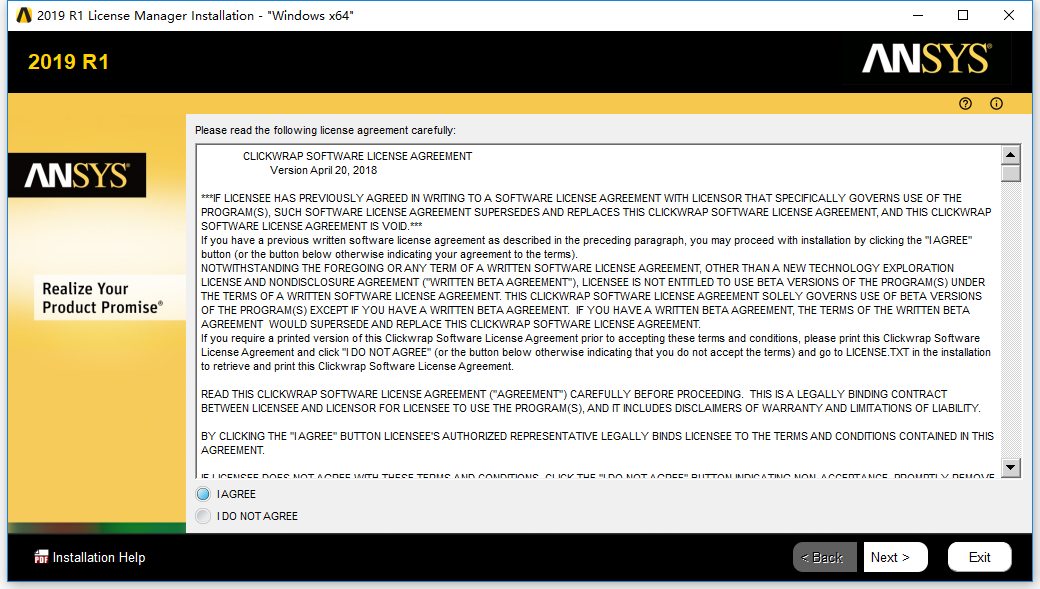Click the ANSYS title bar app icon

(24, 15)
